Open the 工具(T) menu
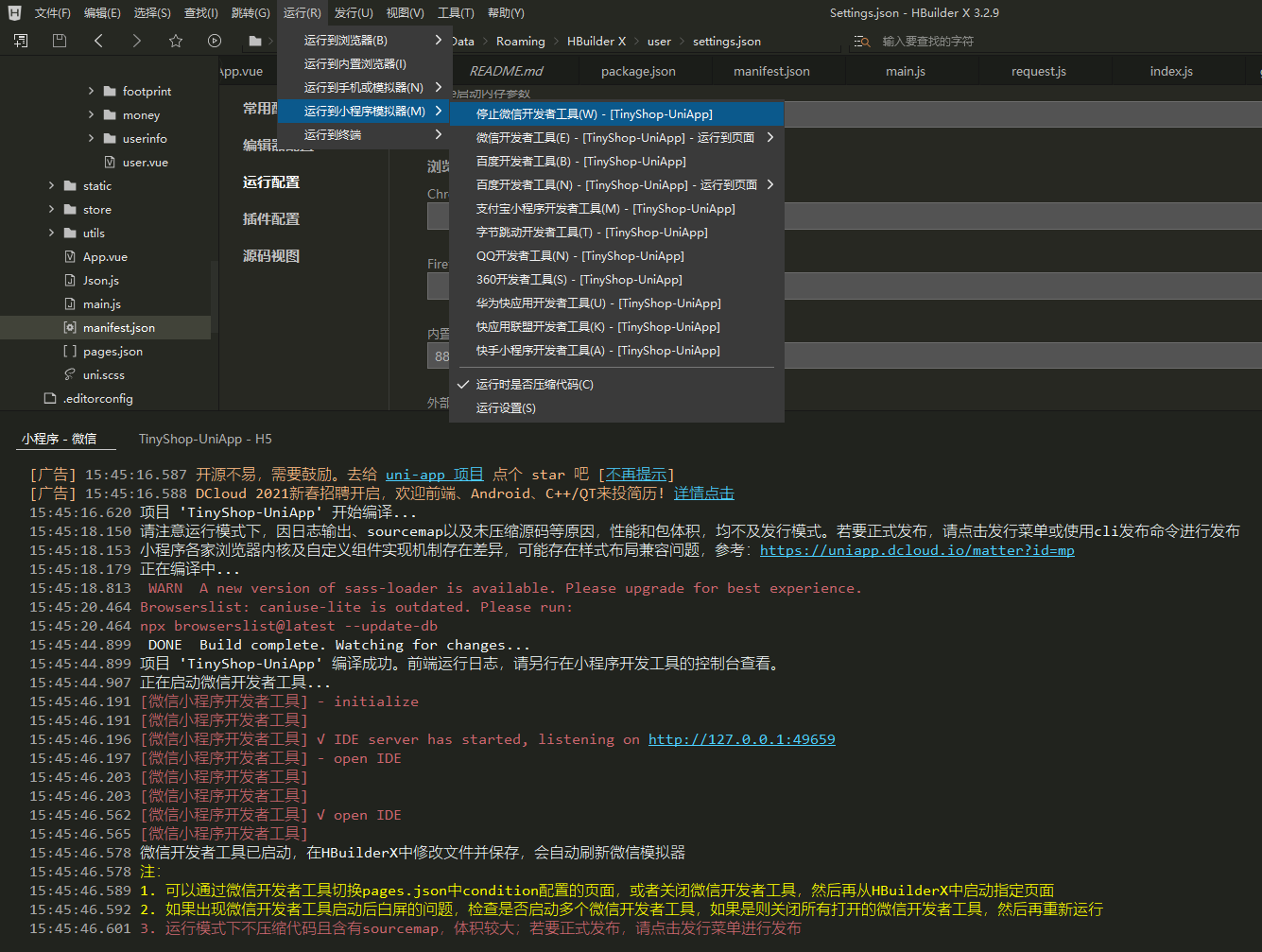The height and width of the screenshot is (952, 1262). point(456,13)
